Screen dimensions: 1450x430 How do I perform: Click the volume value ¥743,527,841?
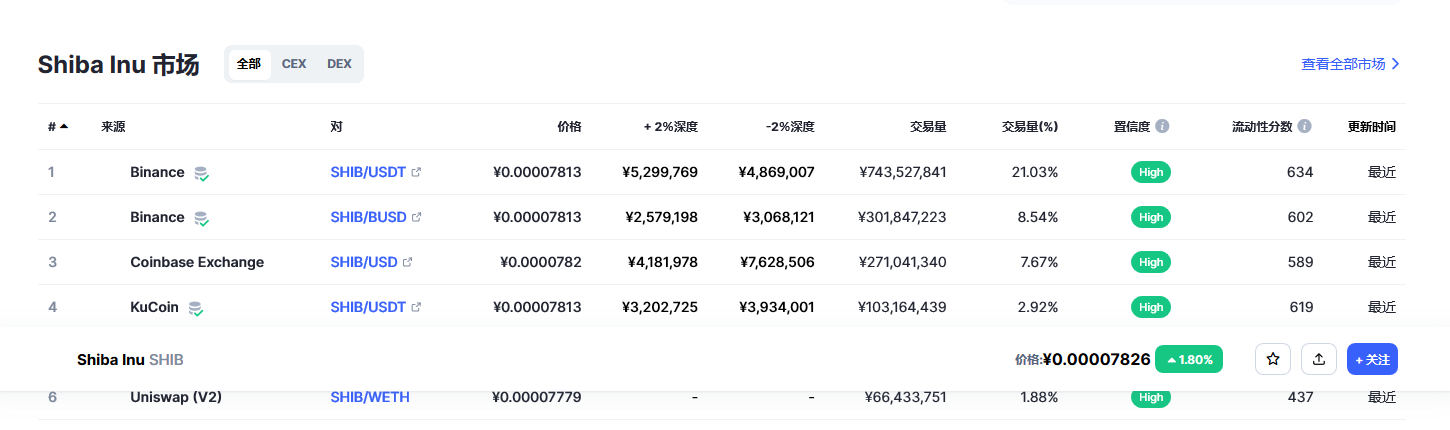(x=903, y=172)
